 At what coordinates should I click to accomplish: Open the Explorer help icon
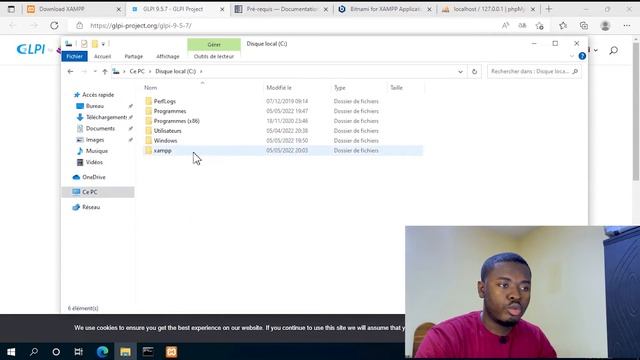pyautogui.click(x=582, y=56)
